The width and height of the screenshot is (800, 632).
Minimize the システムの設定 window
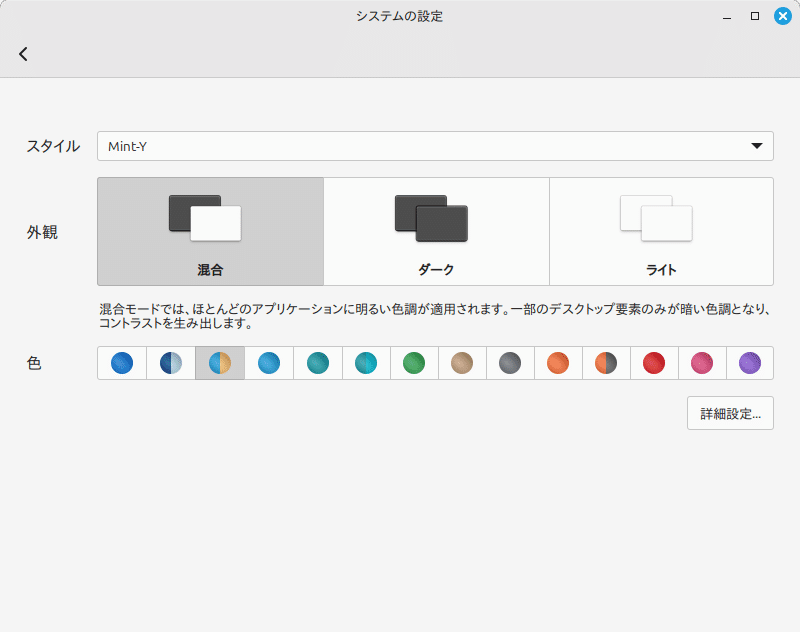coord(727,16)
